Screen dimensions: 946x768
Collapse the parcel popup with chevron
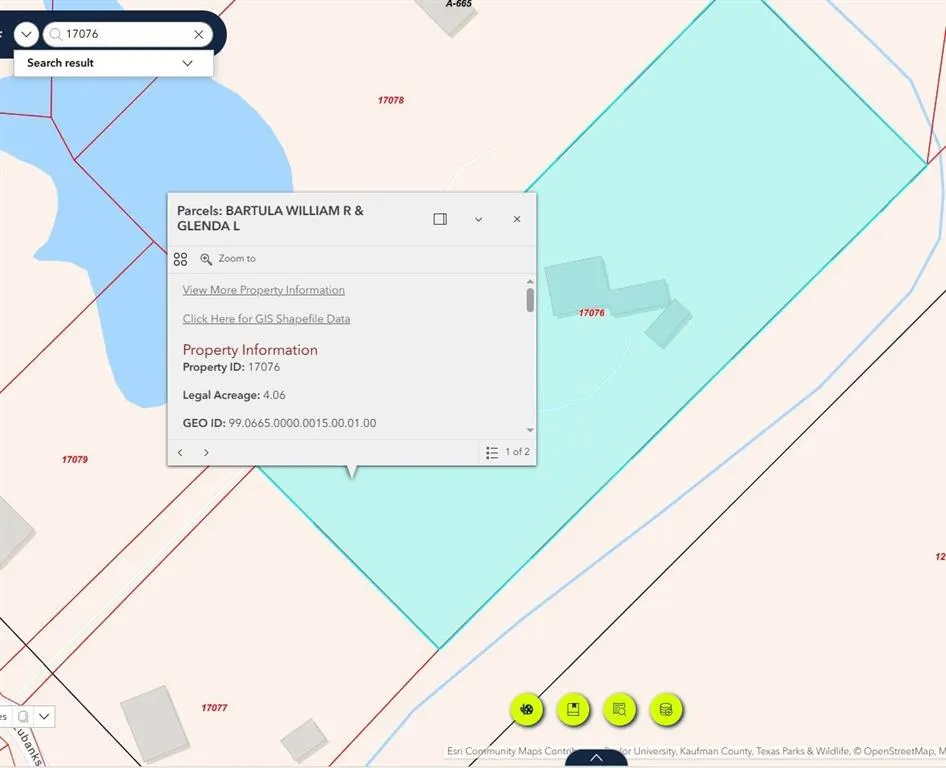click(x=478, y=219)
